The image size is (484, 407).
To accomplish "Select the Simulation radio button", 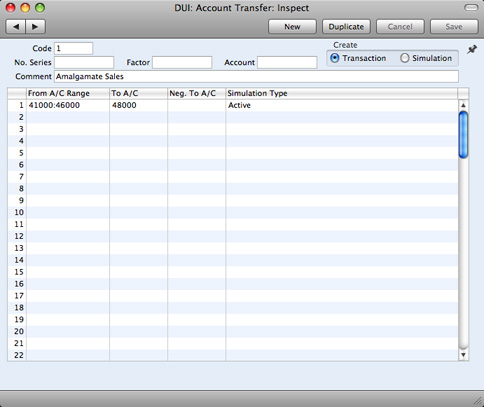I will coord(404,58).
